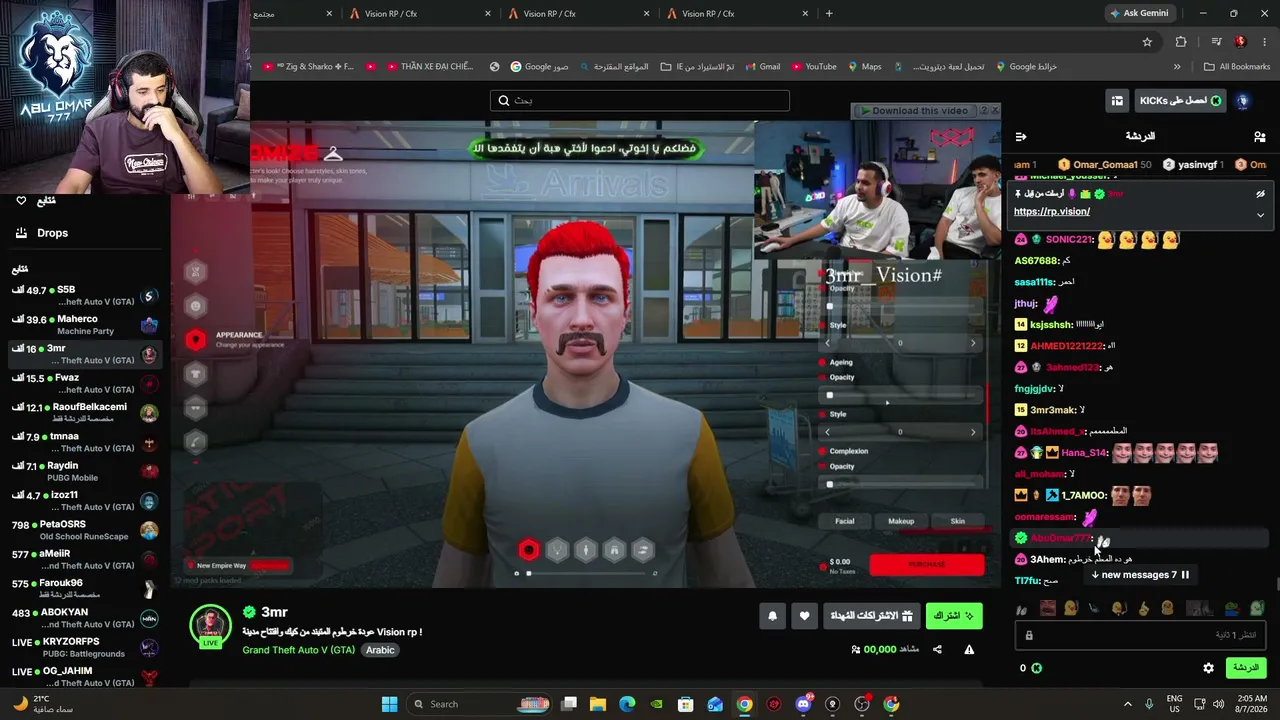The height and width of the screenshot is (720, 1280).
Task: Click the notification bell under the stream
Action: pyautogui.click(x=772, y=616)
